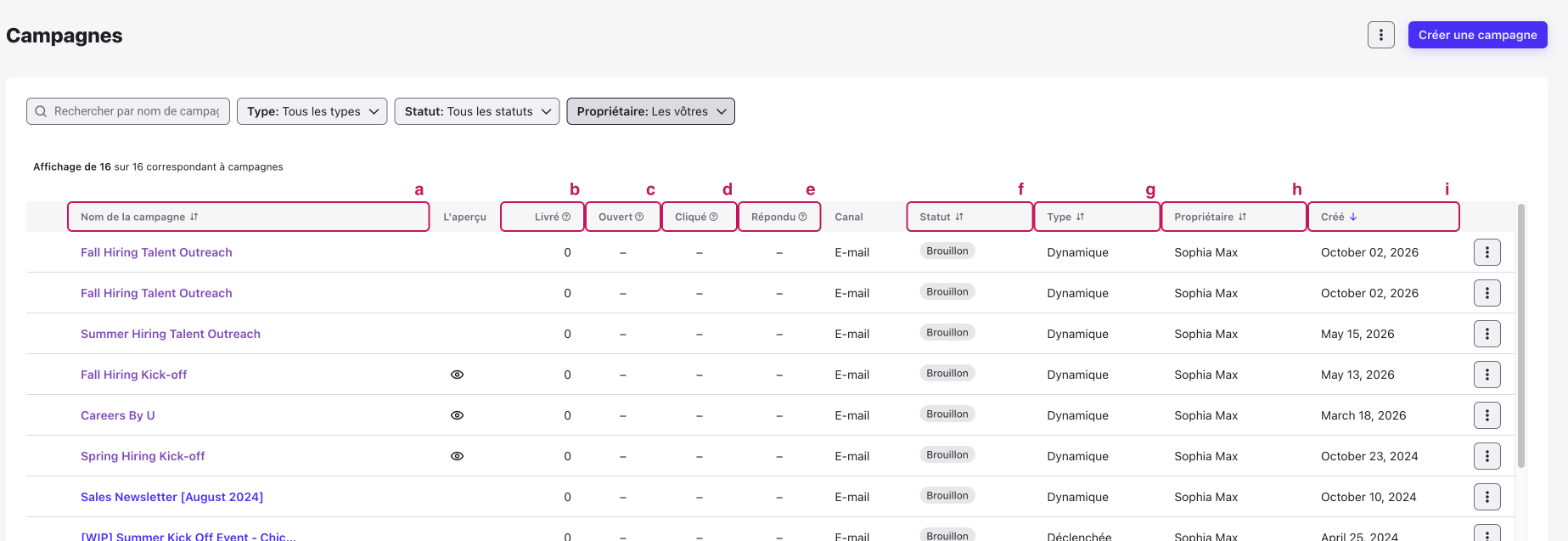Open the more options menu beside Créer une campagne
Image resolution: width=1568 pixels, height=541 pixels.
click(1381, 35)
